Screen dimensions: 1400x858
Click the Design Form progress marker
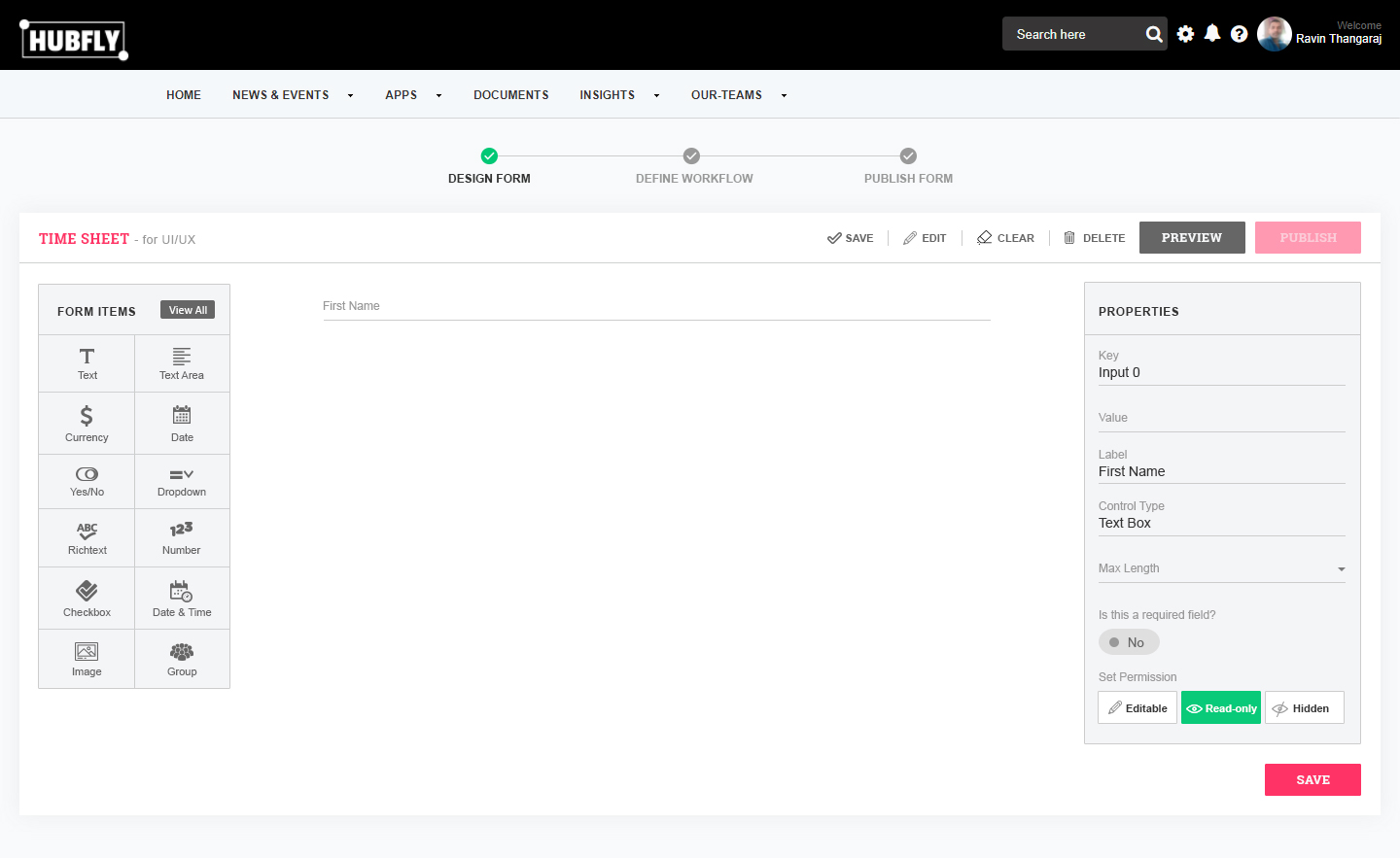point(489,155)
